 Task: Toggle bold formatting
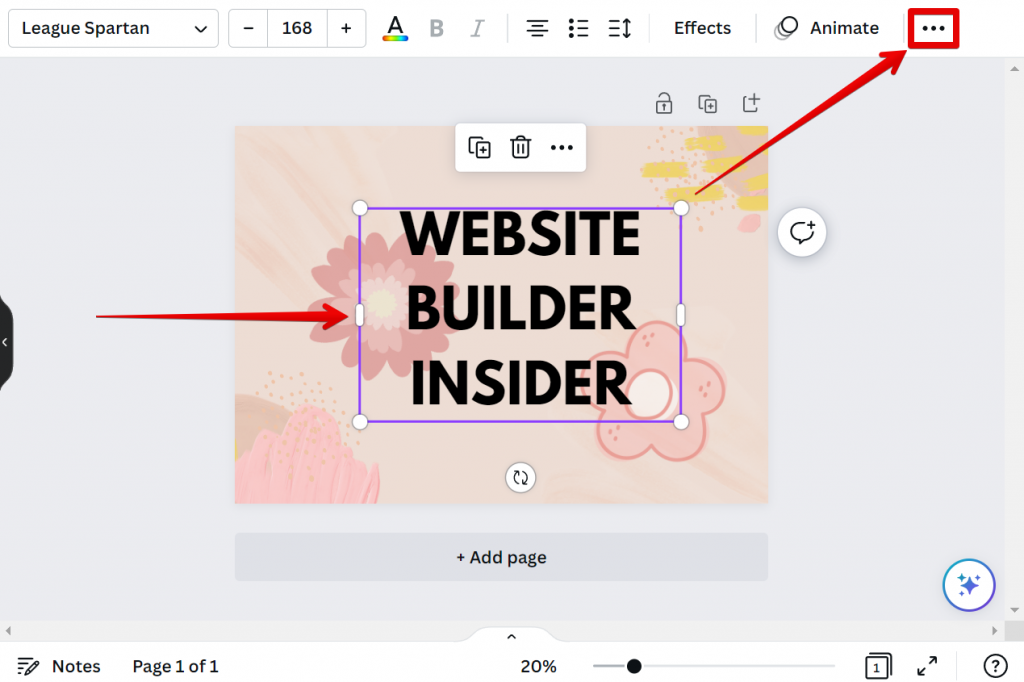coord(436,27)
